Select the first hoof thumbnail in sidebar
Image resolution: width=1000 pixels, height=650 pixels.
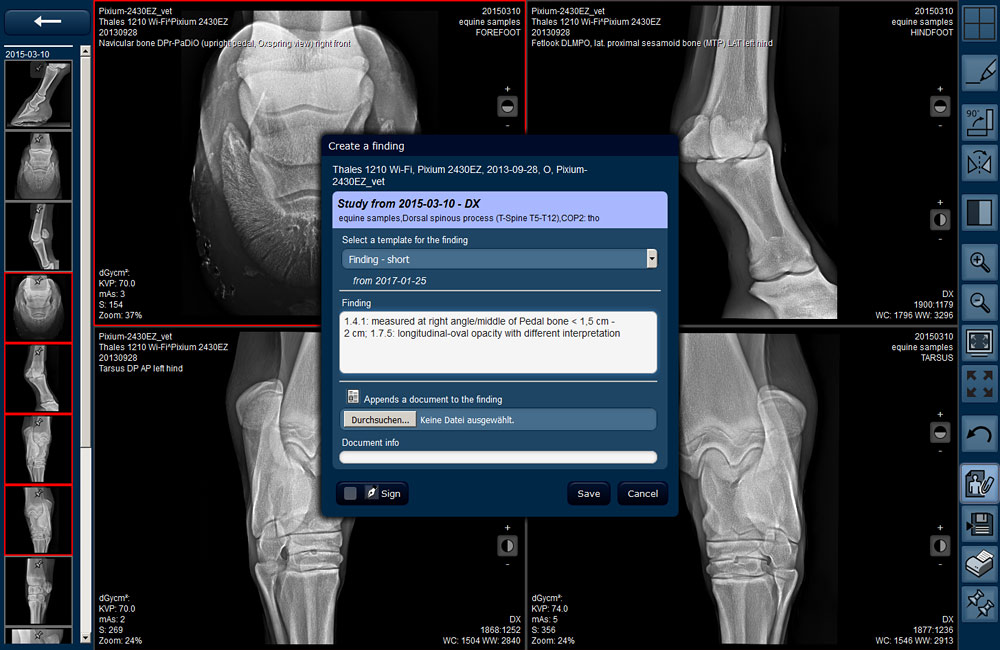pyautogui.click(x=38, y=95)
